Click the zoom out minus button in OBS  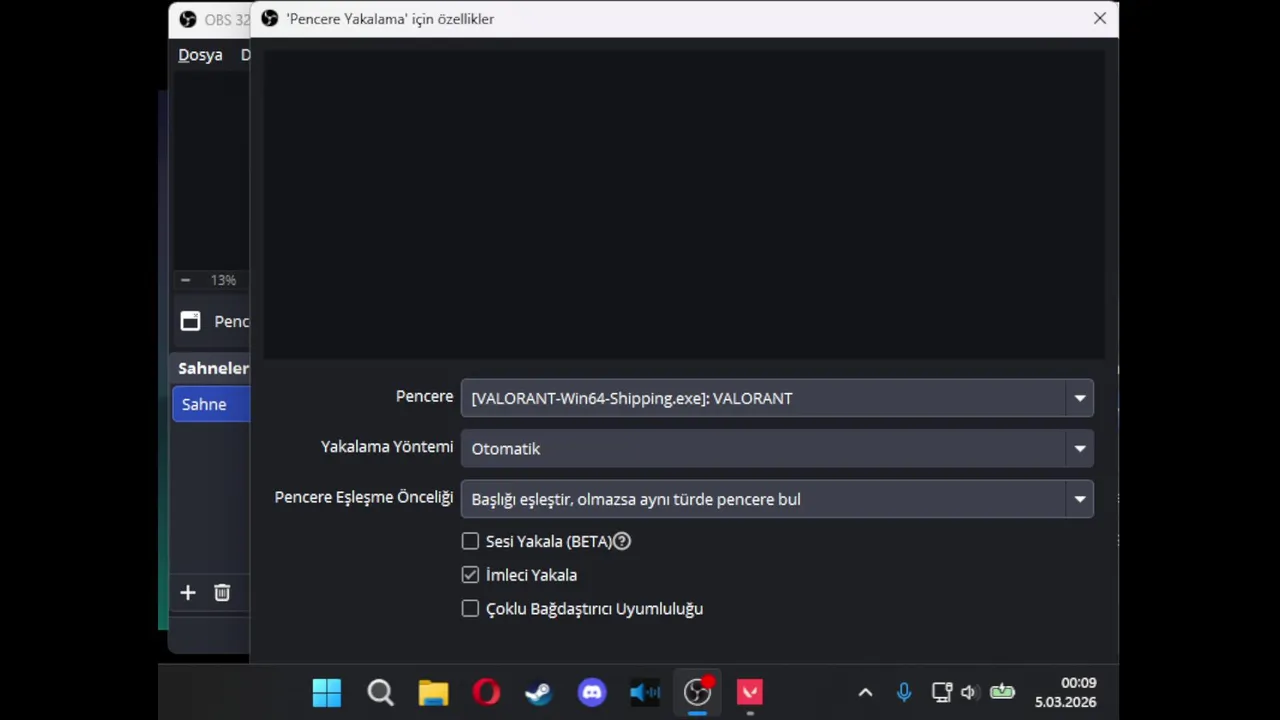click(x=185, y=280)
